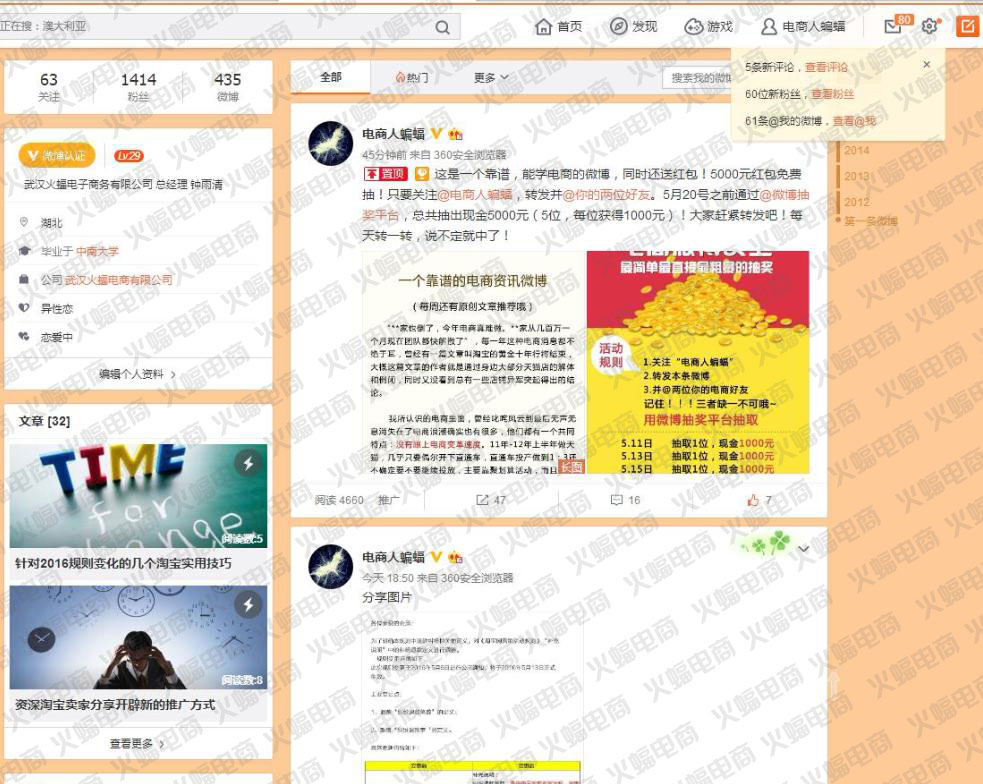The image size is (983, 784).
Task: Open the 电商人蝙蝠 profile icon in navbar
Action: [769, 26]
